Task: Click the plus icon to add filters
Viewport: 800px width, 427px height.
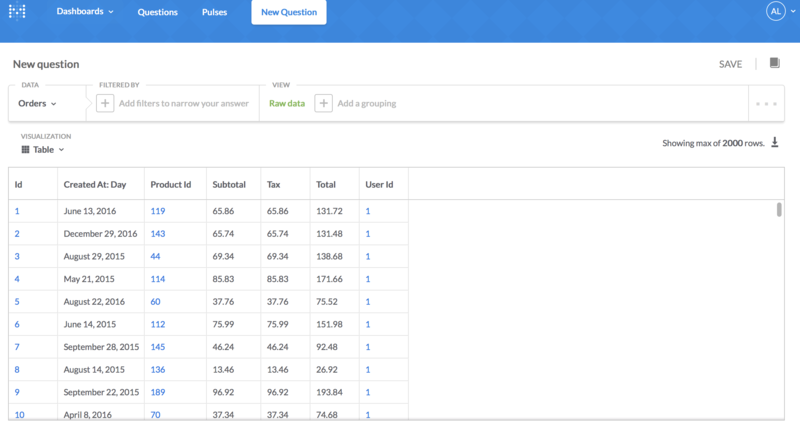Action: coord(105,103)
